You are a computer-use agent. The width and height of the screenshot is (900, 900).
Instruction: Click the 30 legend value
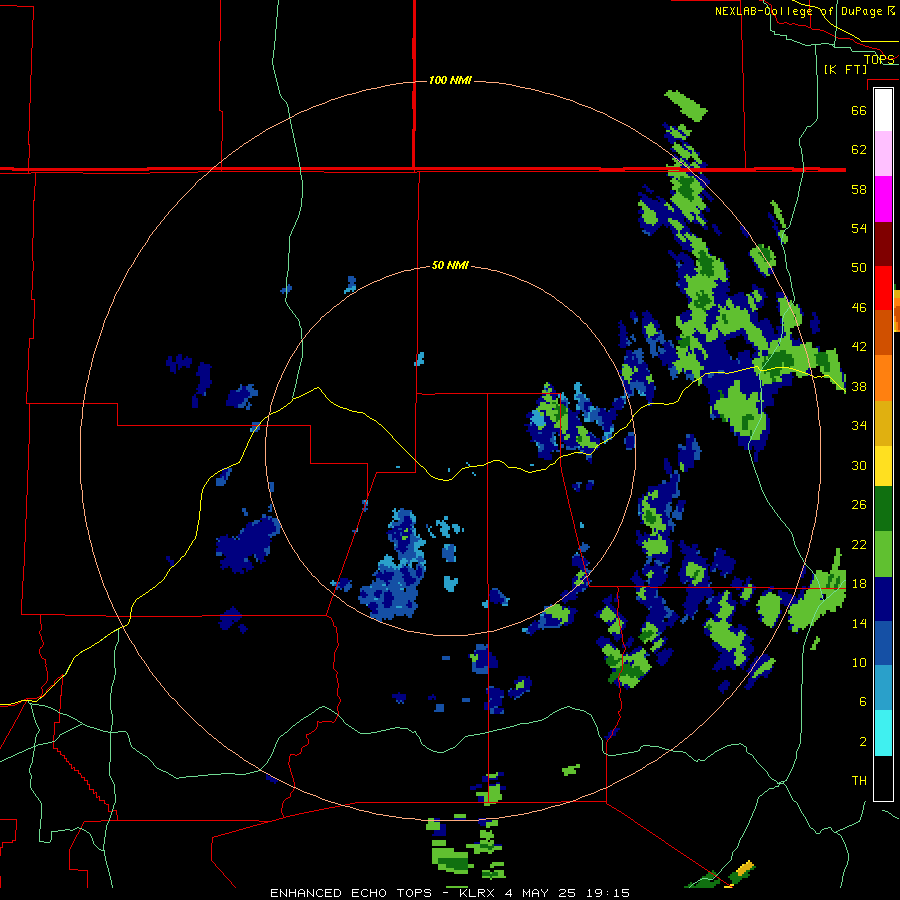(x=859, y=465)
